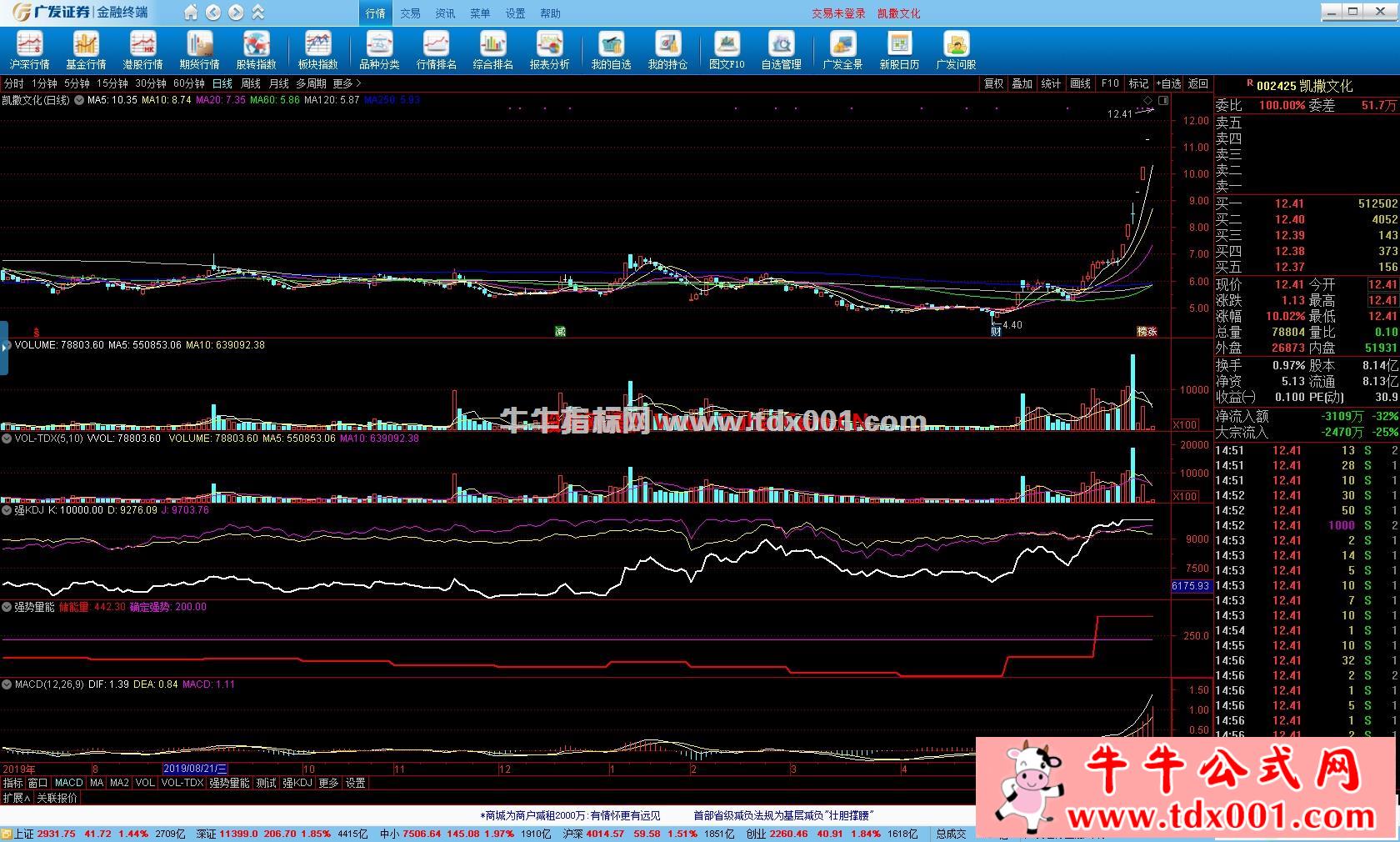
Task: Click the 画线 draw line button
Action: point(1081,83)
